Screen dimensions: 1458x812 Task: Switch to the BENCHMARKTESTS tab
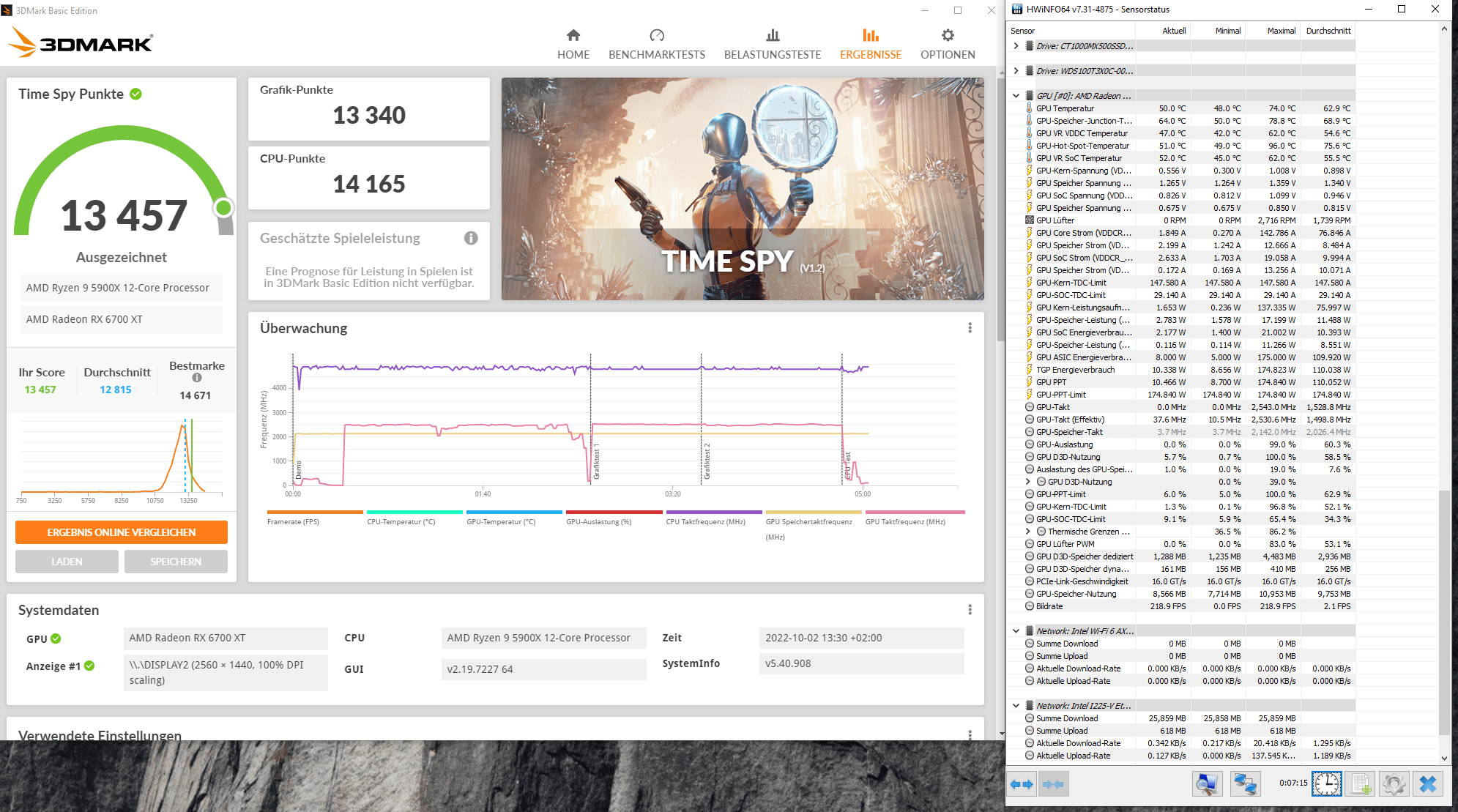click(x=656, y=44)
